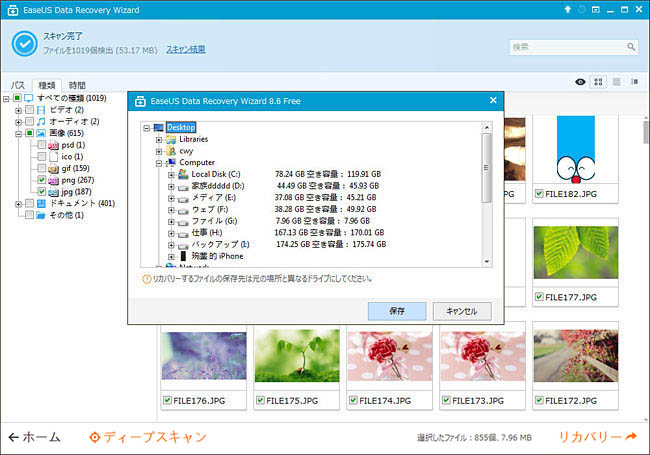The image size is (650, 455).
Task: Click the images category icon
Action: click(x=41, y=133)
